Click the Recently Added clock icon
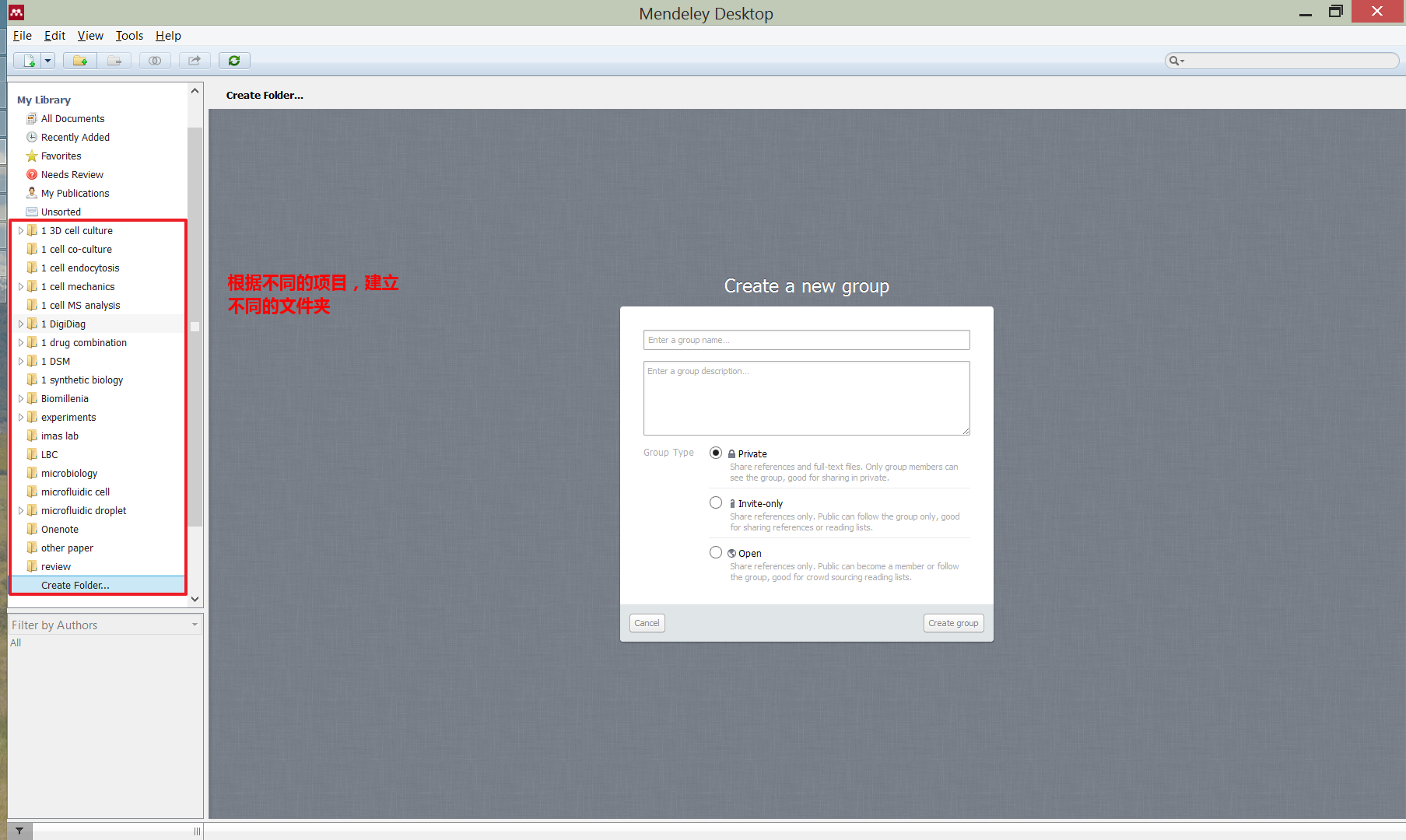 pyautogui.click(x=32, y=137)
